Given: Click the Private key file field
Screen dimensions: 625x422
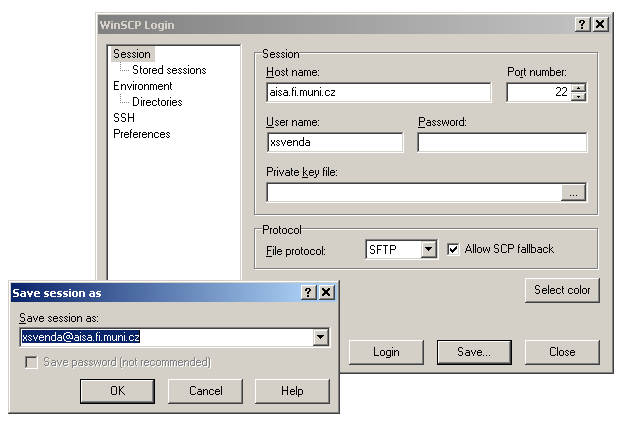Looking at the screenshot, I should tap(414, 192).
